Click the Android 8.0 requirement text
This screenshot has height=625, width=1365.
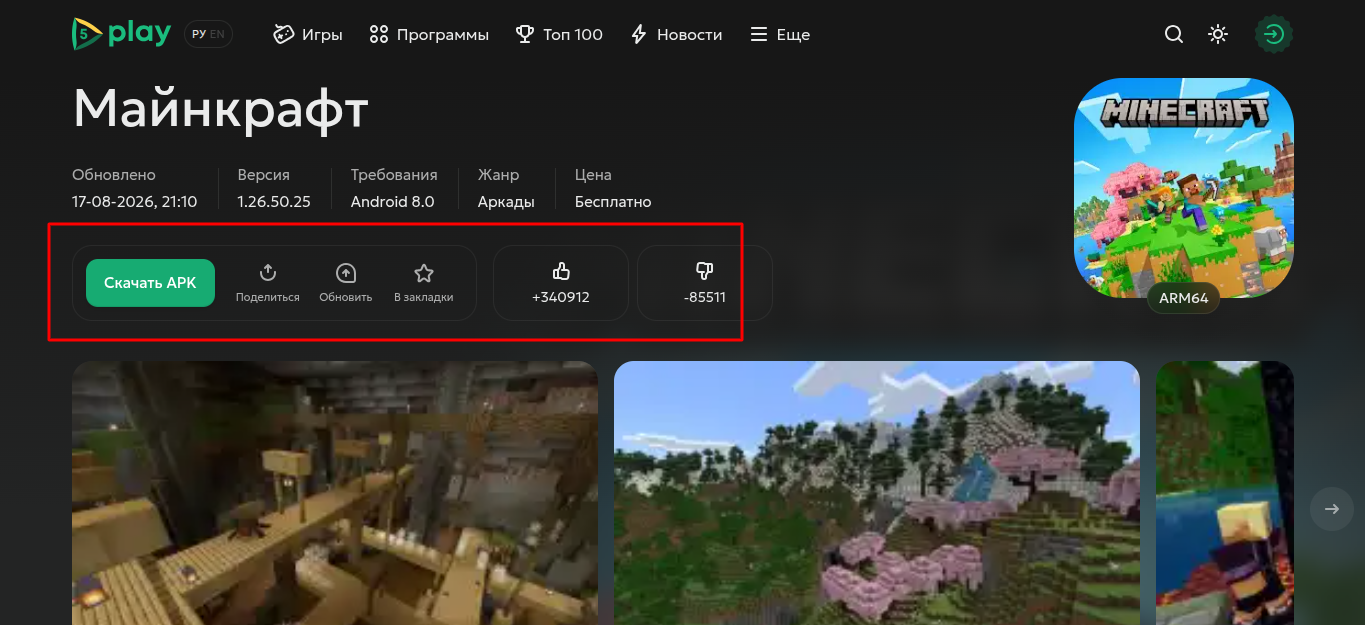coord(392,202)
